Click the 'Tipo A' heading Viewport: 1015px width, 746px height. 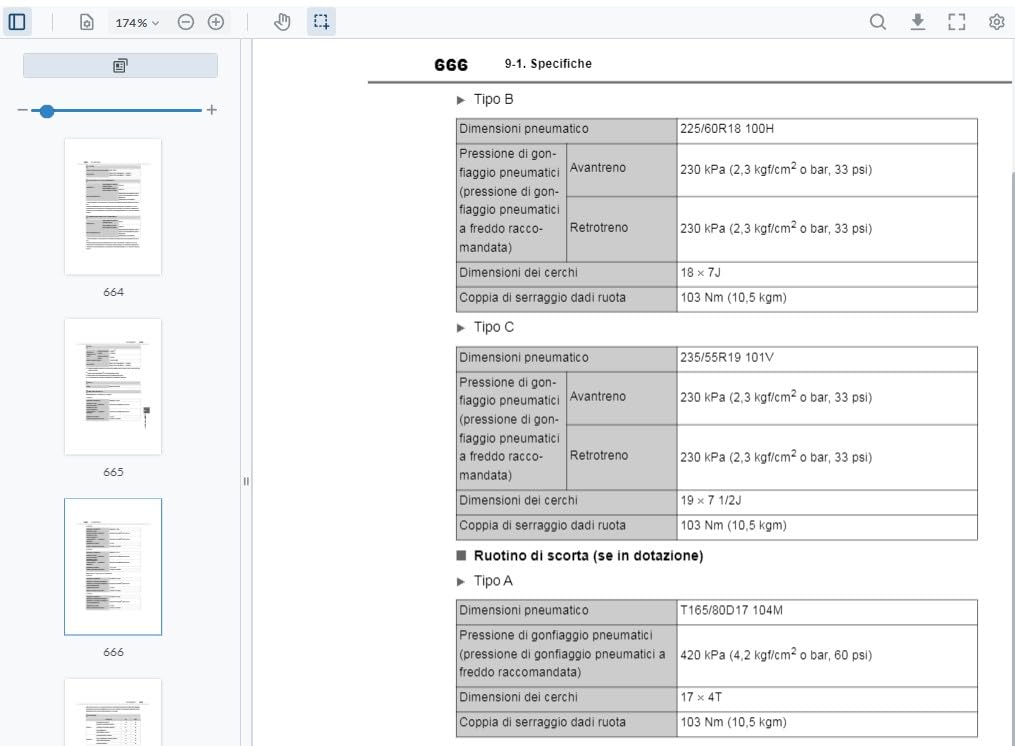coord(493,581)
